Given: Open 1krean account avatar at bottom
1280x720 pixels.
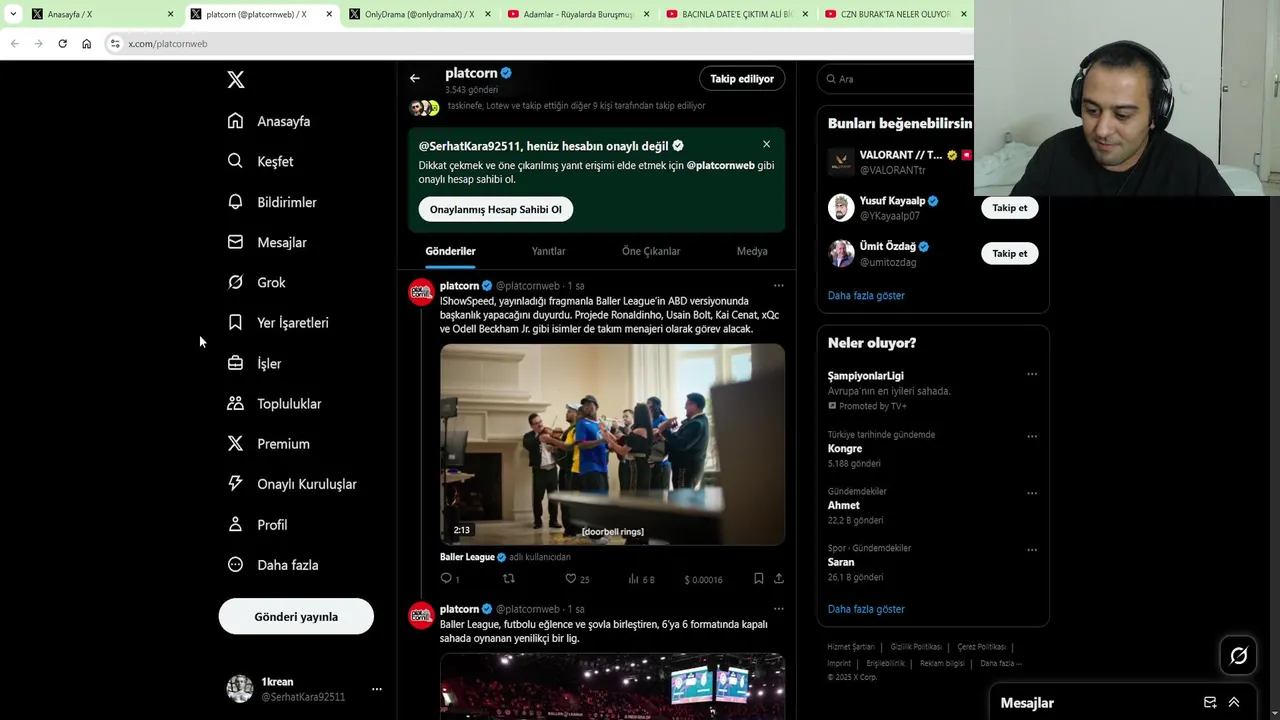Looking at the screenshot, I should tap(240, 689).
